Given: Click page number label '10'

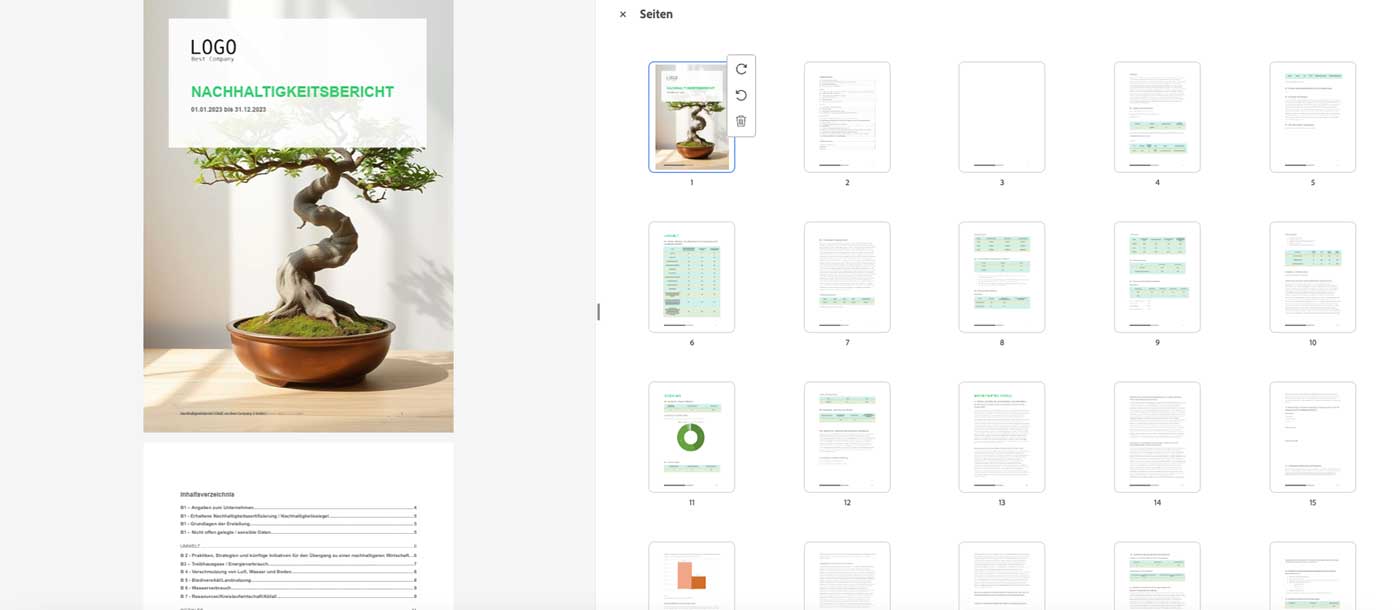Looking at the screenshot, I should (1313, 343).
